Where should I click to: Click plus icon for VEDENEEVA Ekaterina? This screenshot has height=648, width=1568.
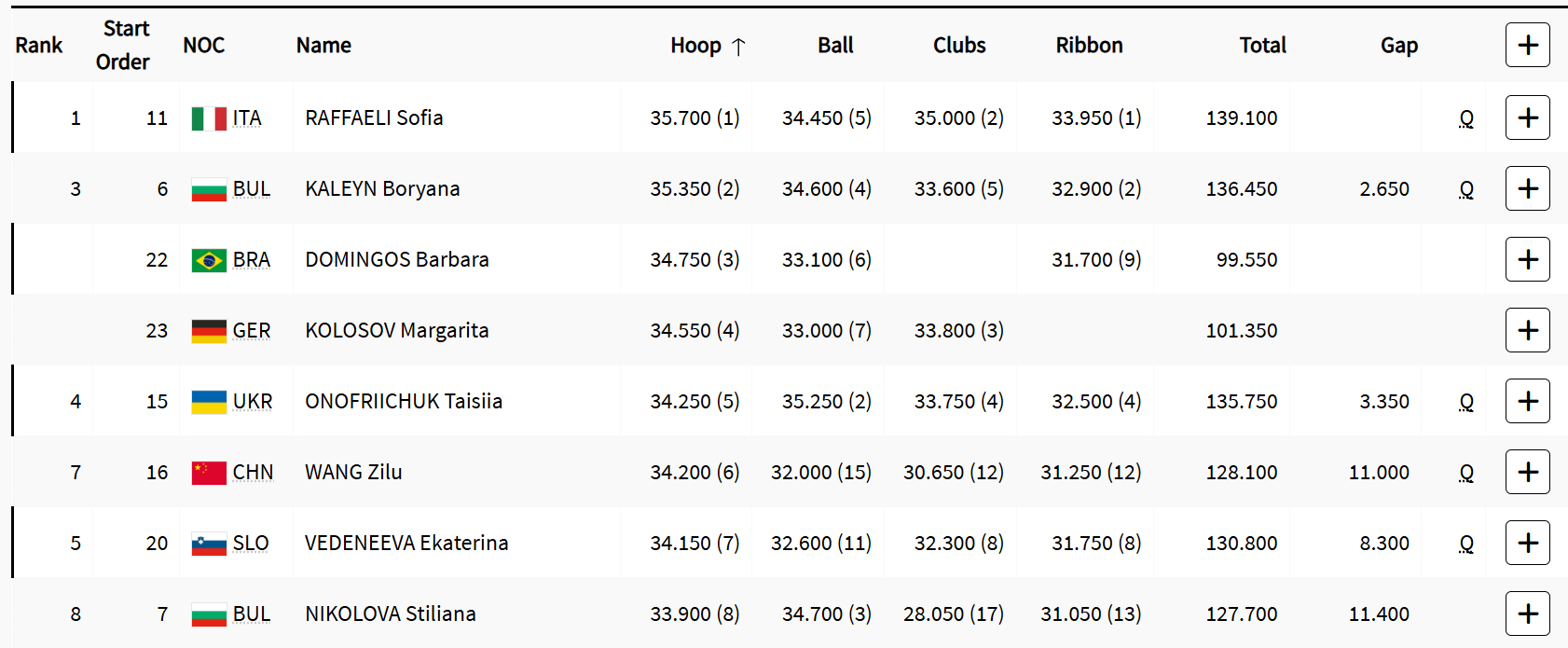(x=1527, y=543)
